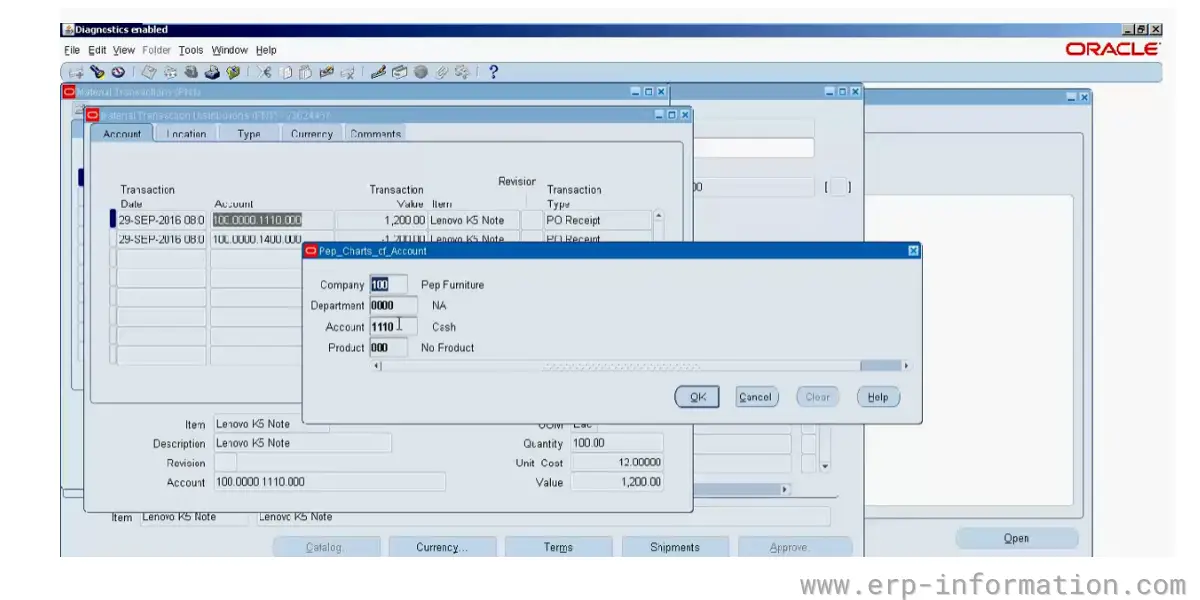Viewport: 1200px width, 600px height.
Task: Click the Clear button in the account dialog
Action: (818, 397)
